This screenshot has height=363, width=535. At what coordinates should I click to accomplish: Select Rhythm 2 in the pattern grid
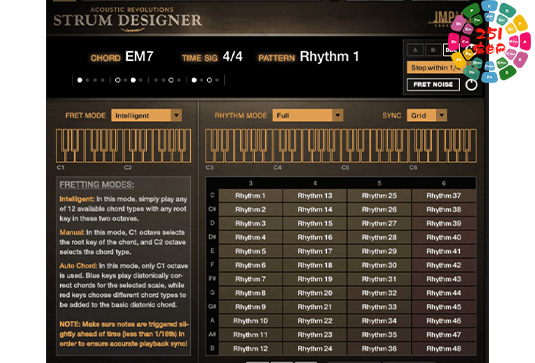point(250,209)
